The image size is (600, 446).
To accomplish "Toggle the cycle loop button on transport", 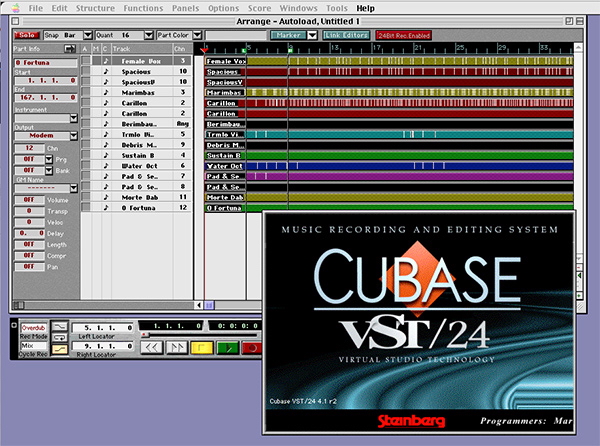I will pyautogui.click(x=60, y=338).
